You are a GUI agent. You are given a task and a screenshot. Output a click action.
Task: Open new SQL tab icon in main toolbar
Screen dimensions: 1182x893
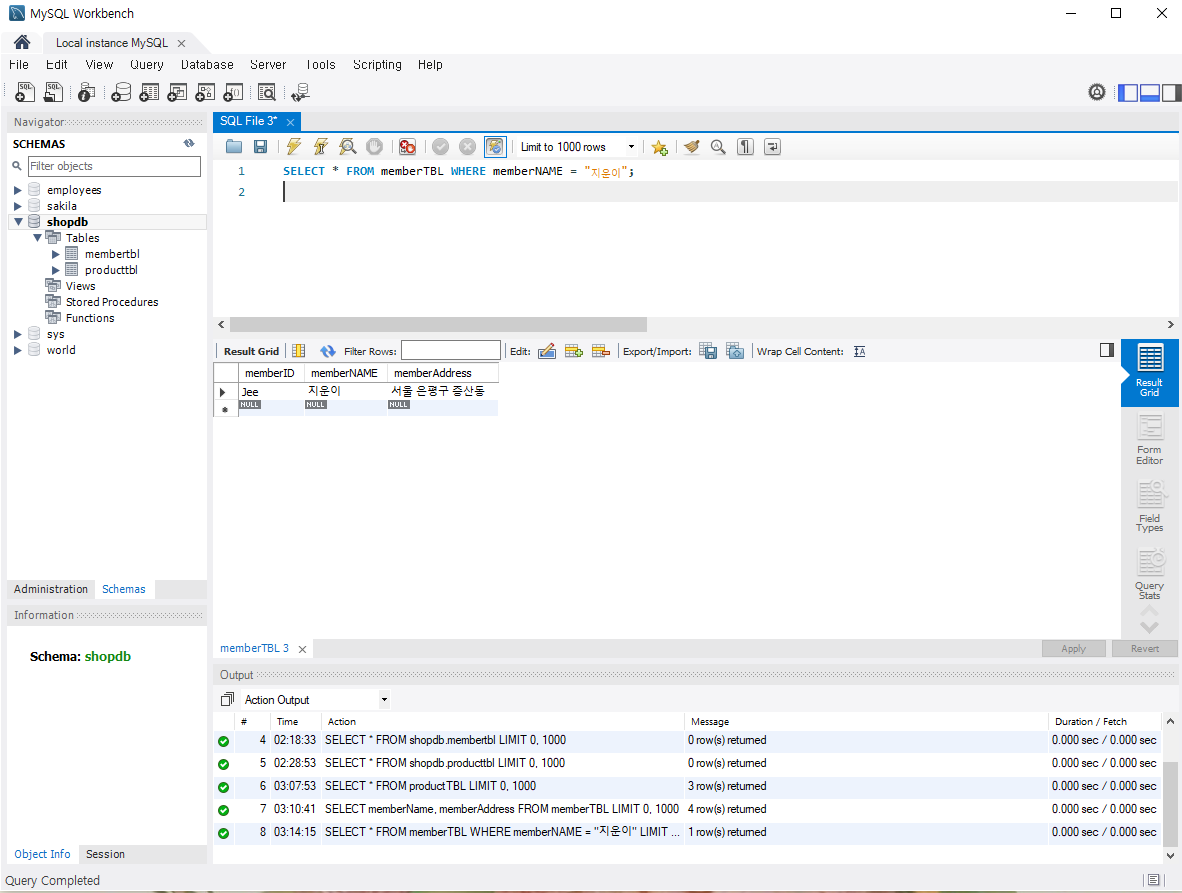[24, 92]
